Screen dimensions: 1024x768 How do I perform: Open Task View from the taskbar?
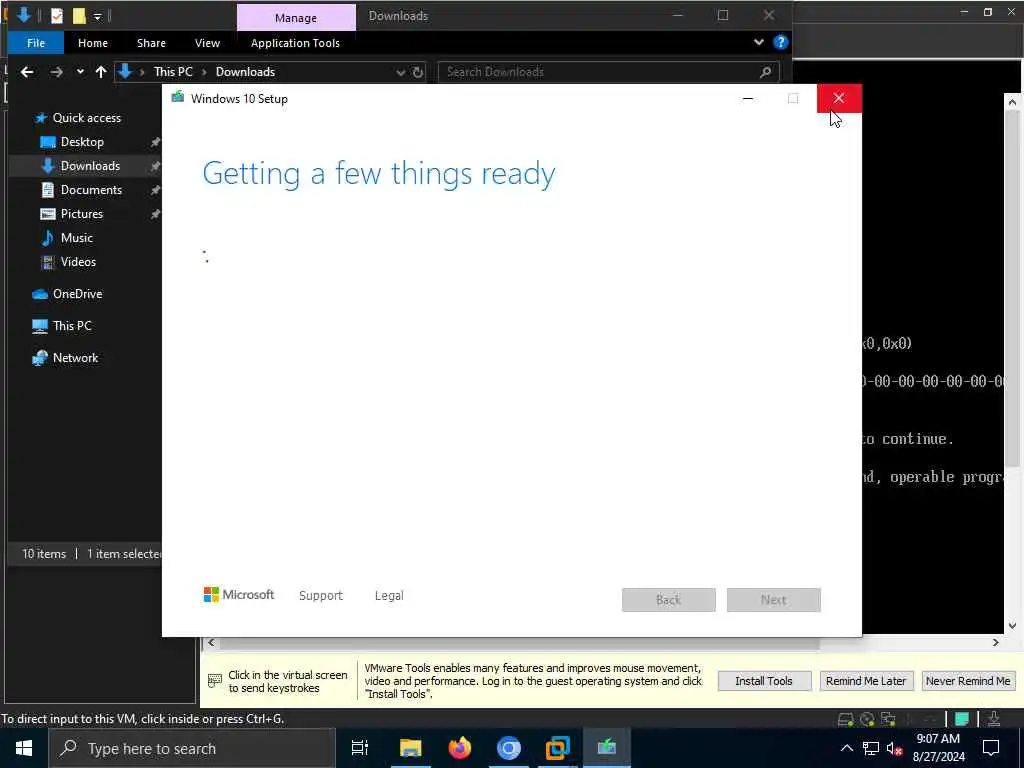360,748
